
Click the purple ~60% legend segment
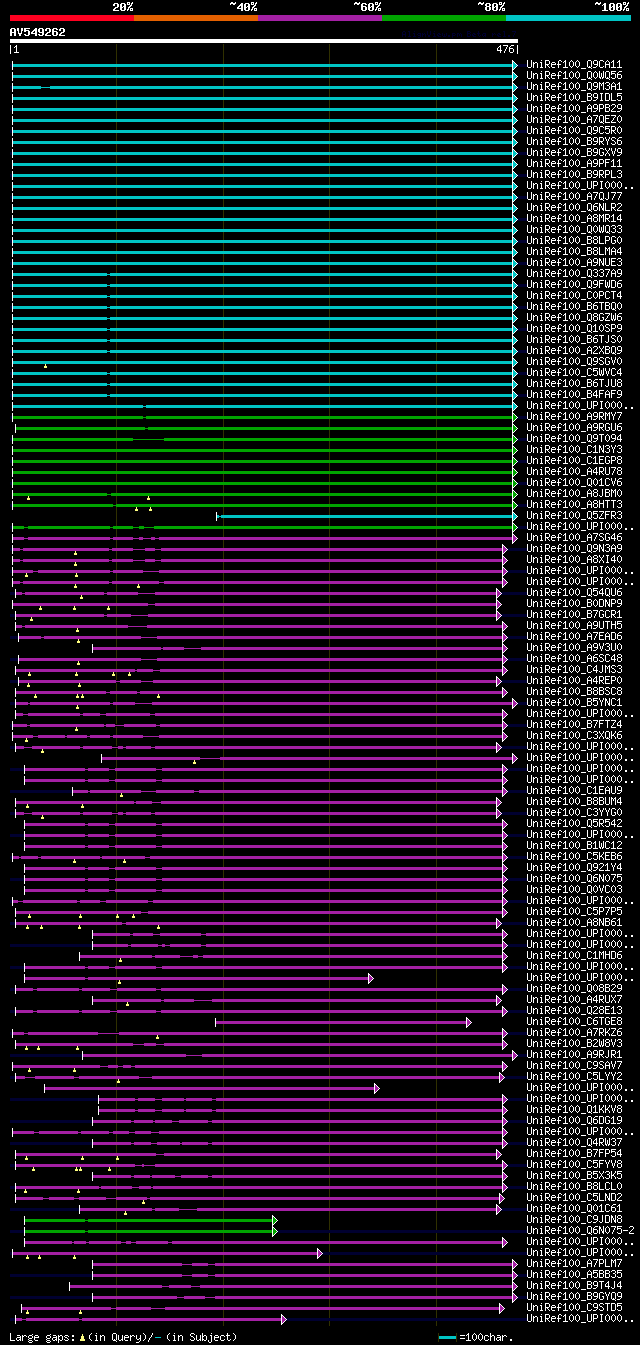click(320, 17)
